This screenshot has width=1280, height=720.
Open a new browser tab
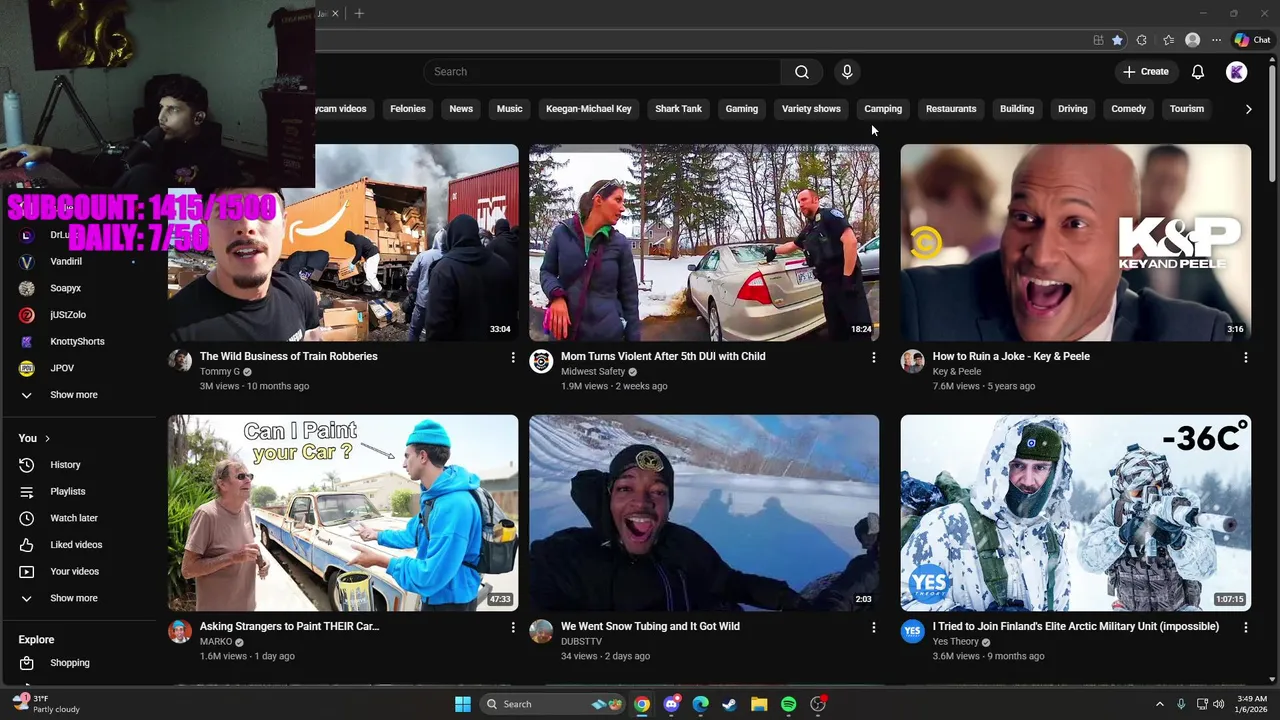coord(359,13)
